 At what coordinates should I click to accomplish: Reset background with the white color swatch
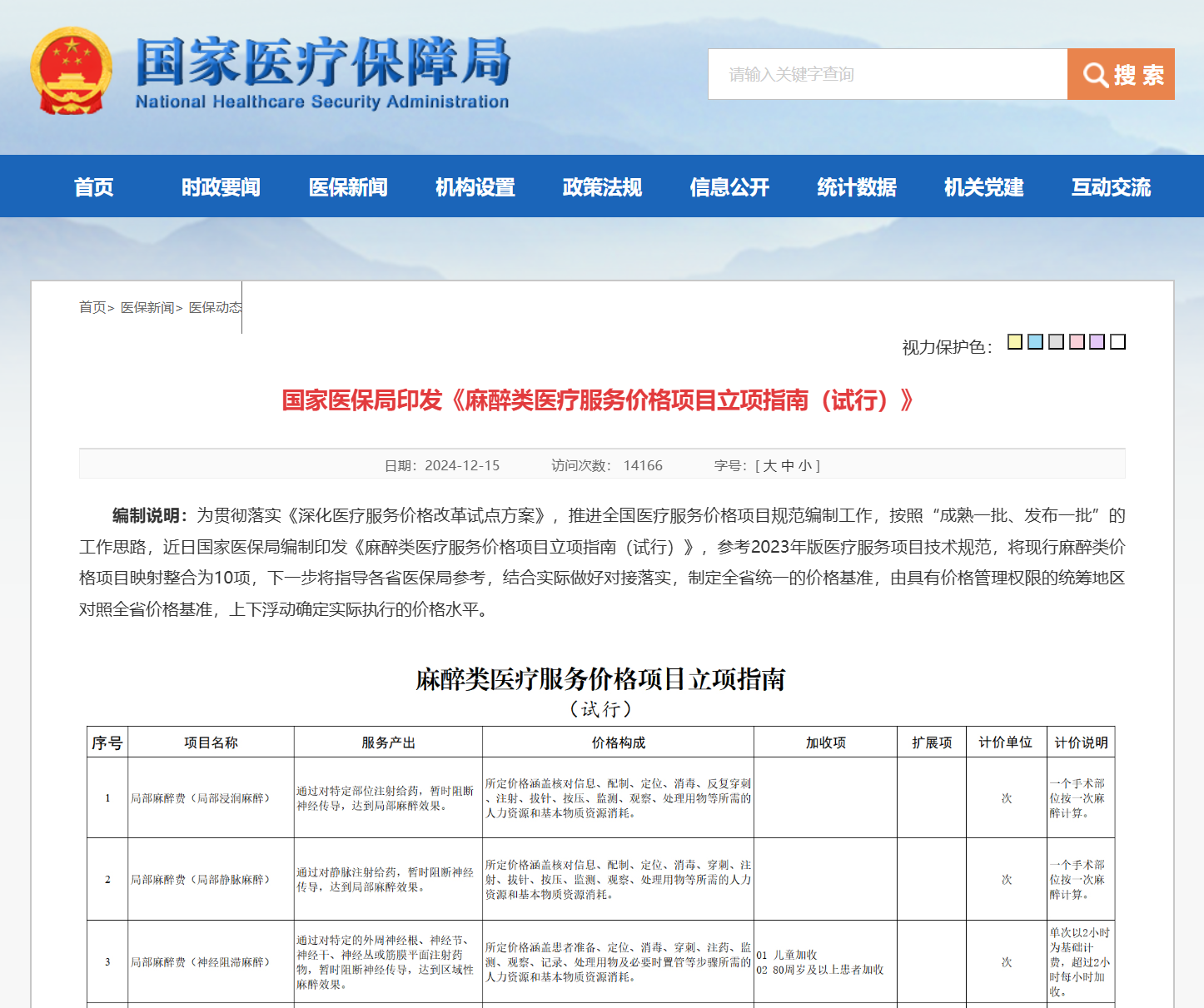pos(1117,342)
